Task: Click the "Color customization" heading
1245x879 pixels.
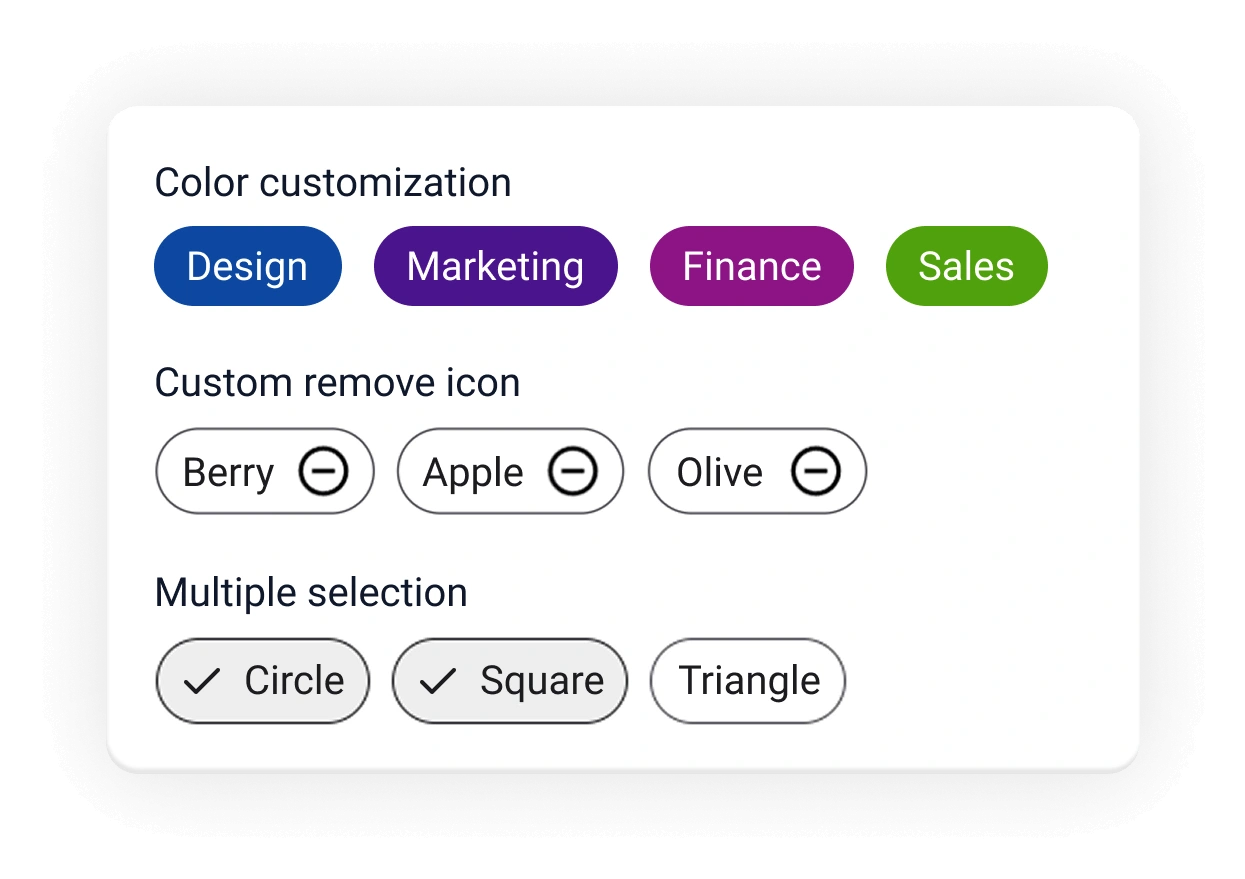Action: point(333,183)
